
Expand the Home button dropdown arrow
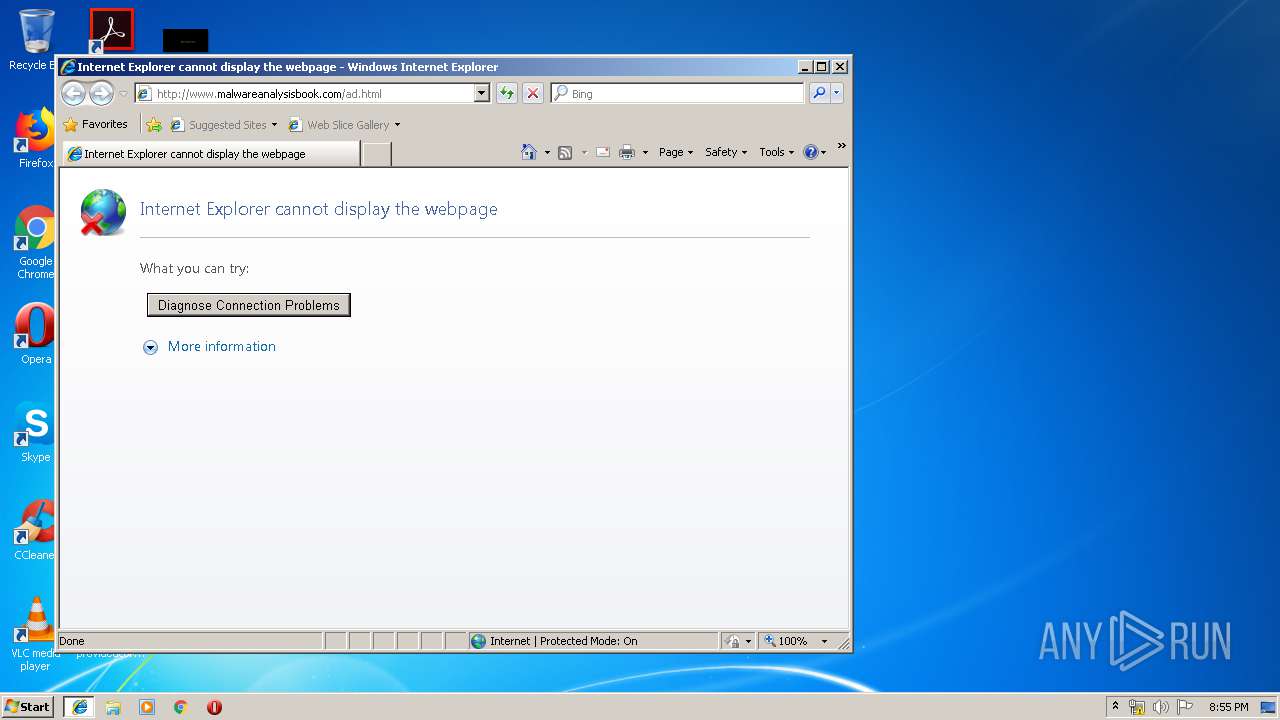coord(547,152)
